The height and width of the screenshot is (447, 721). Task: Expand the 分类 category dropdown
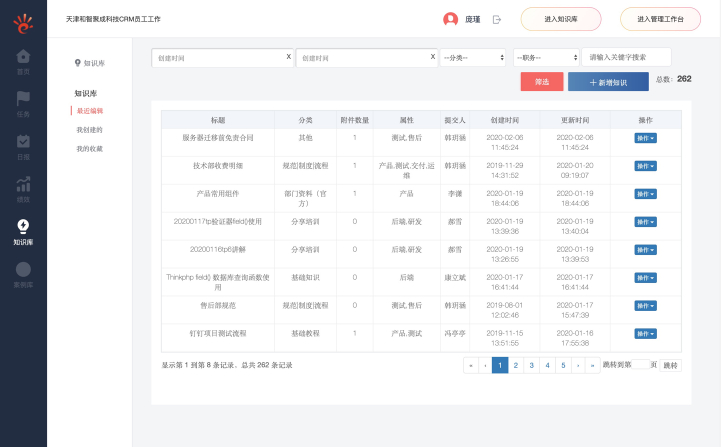(473, 58)
